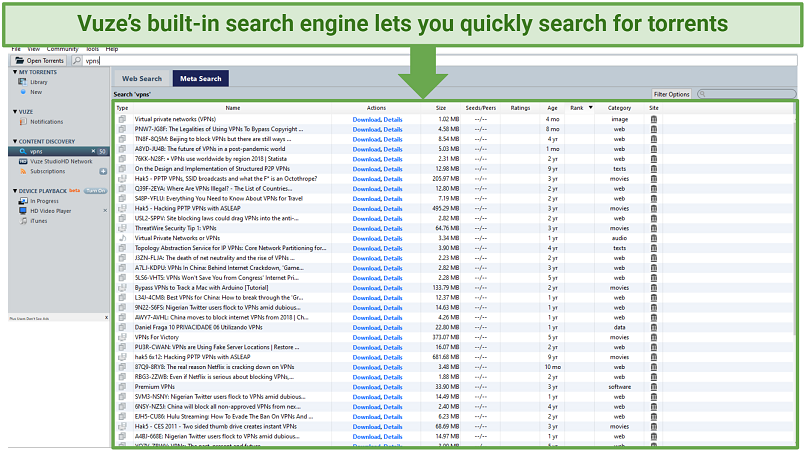Click the audio type icon for 'Virtual Private Networks or VPNs'
806x451 pixels.
point(122,238)
